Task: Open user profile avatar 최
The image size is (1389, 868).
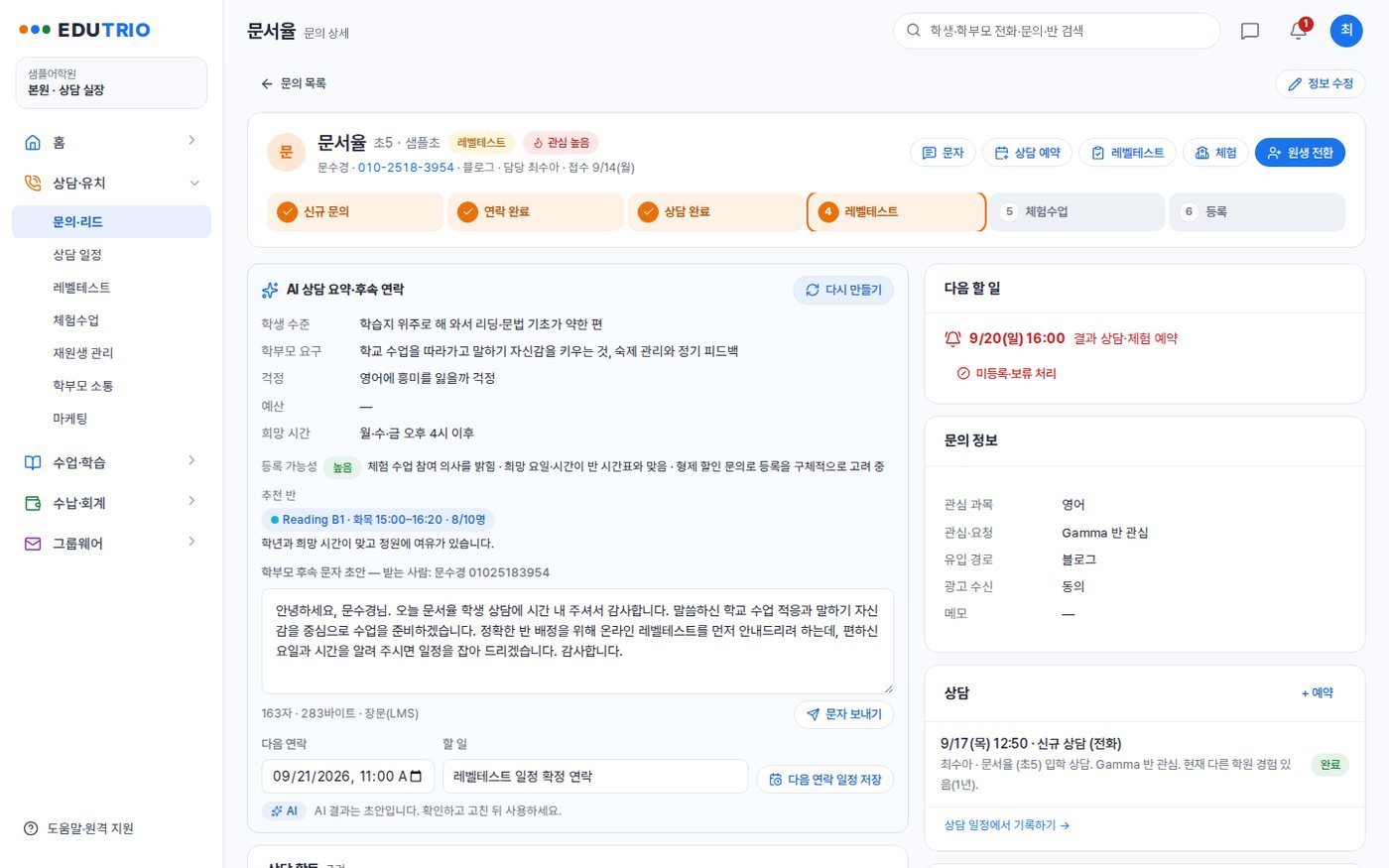Action: [1346, 31]
